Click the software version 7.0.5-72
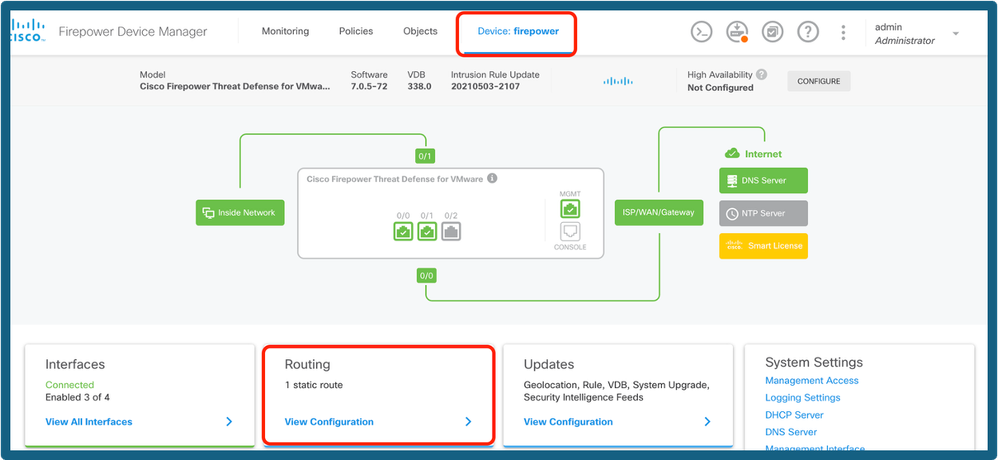998x460 pixels. point(369,87)
